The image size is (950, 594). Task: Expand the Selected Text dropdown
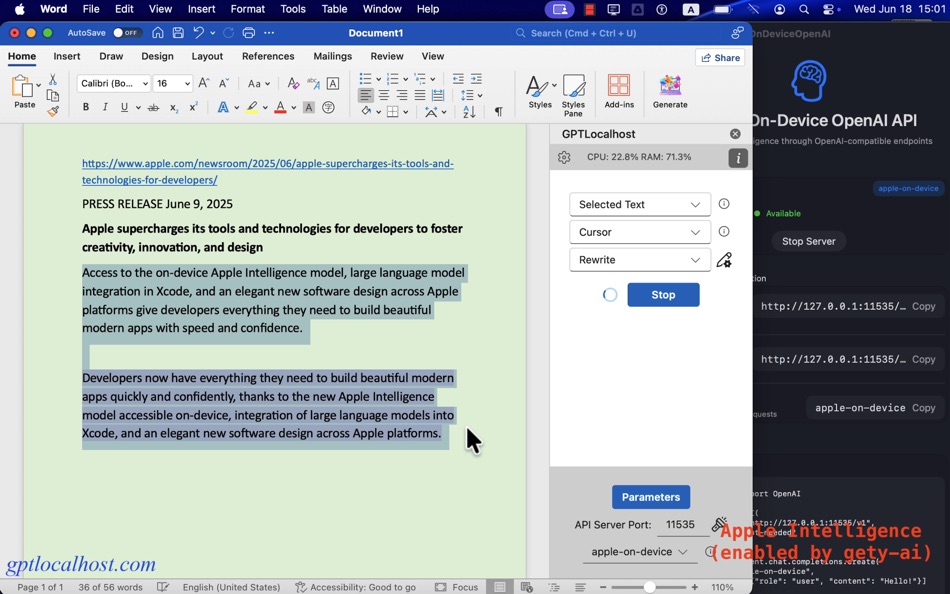pyautogui.click(x=640, y=204)
